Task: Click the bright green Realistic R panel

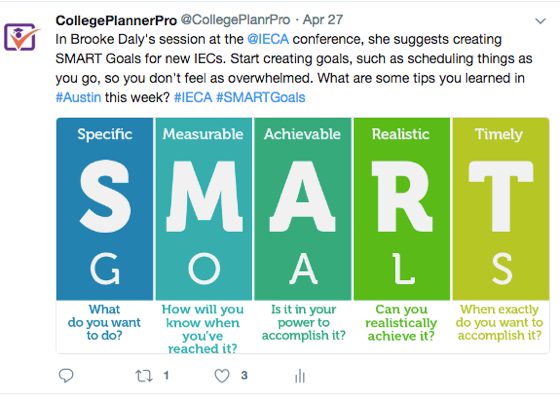Action: coord(402,209)
